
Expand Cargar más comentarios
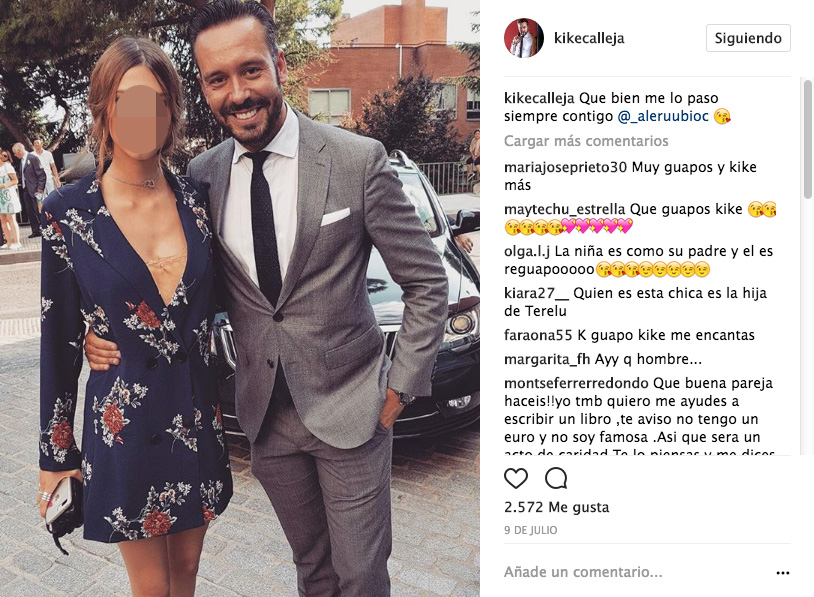[586, 141]
